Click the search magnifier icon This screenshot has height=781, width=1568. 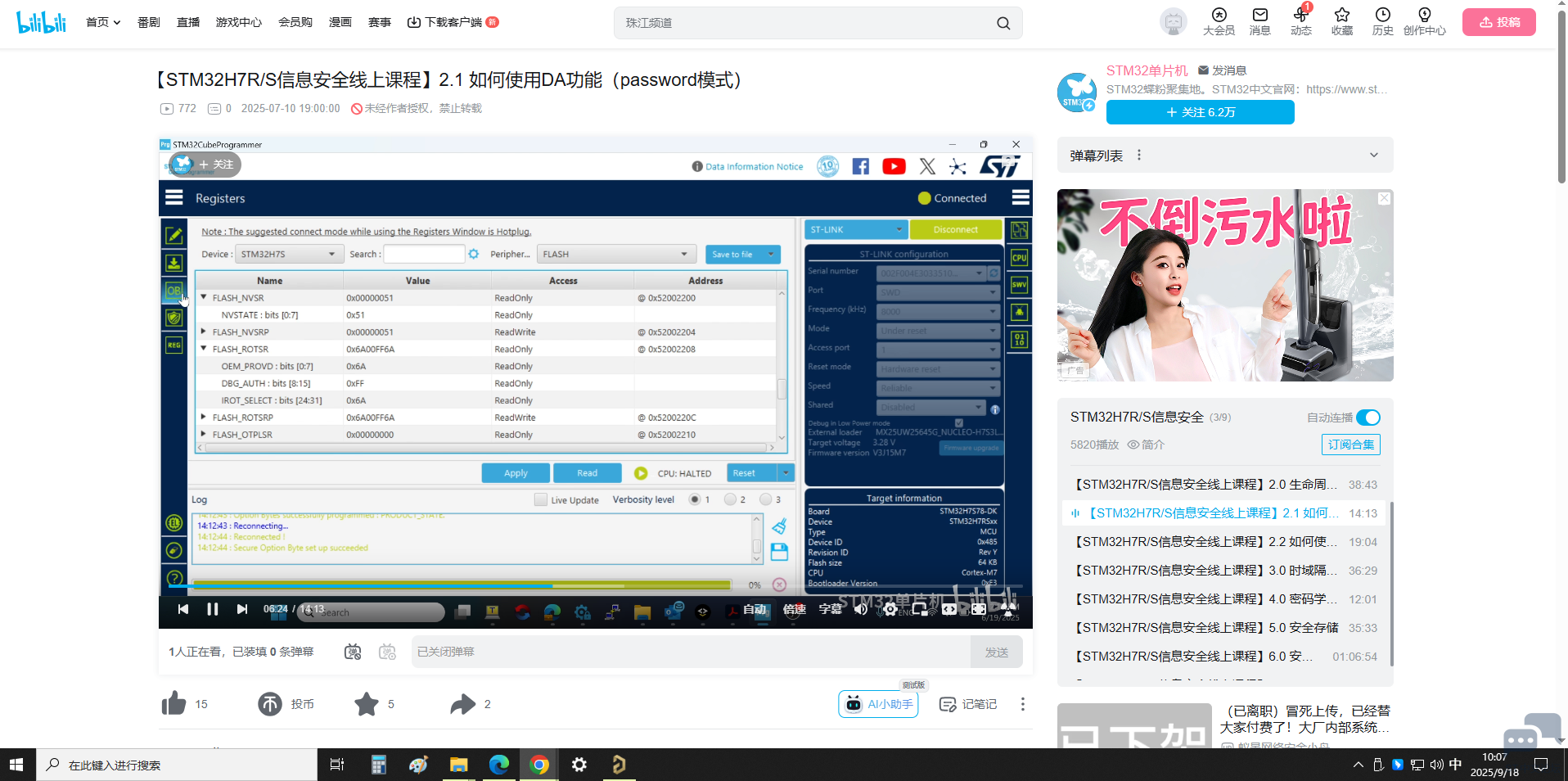click(1003, 23)
